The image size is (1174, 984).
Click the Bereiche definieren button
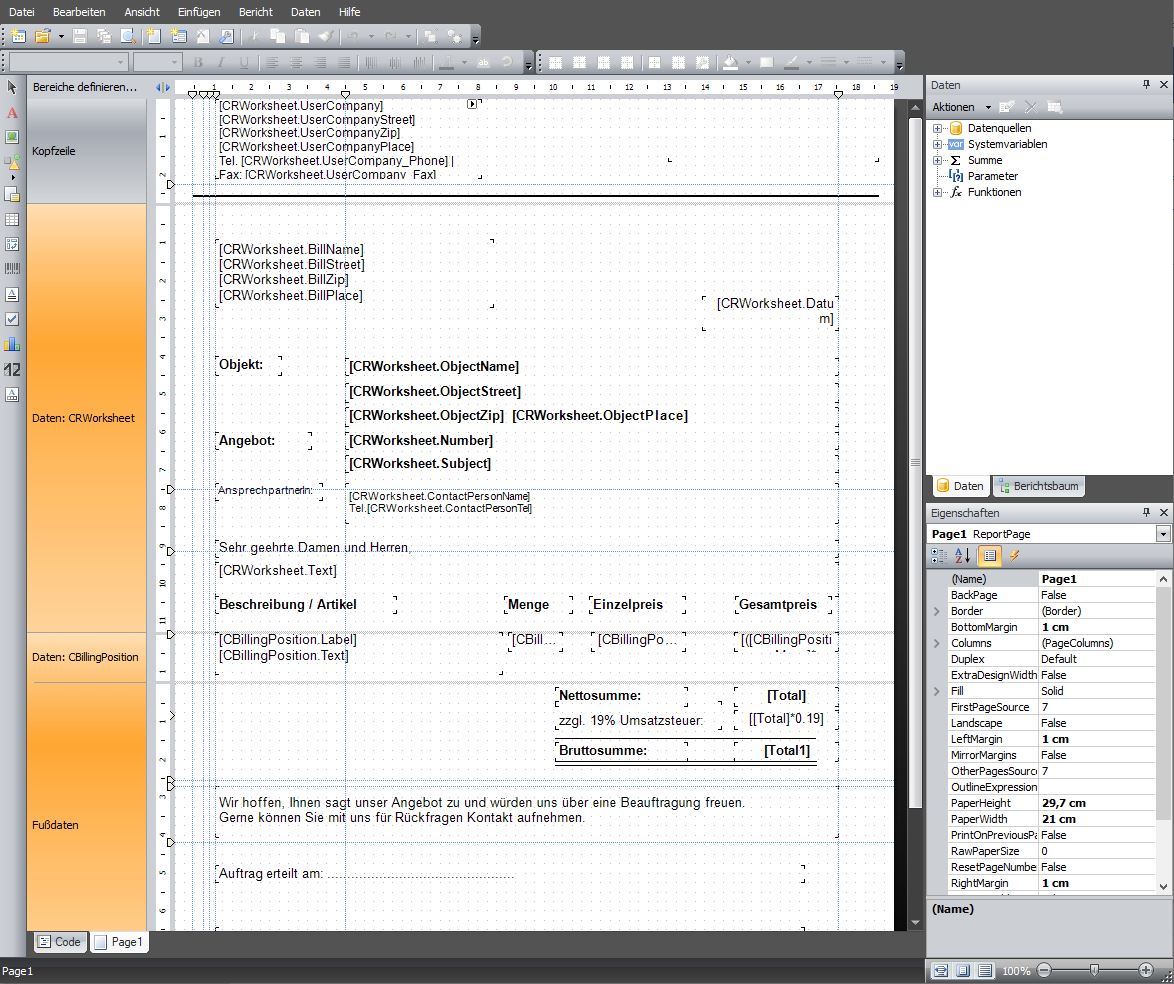pyautogui.click(x=85, y=87)
